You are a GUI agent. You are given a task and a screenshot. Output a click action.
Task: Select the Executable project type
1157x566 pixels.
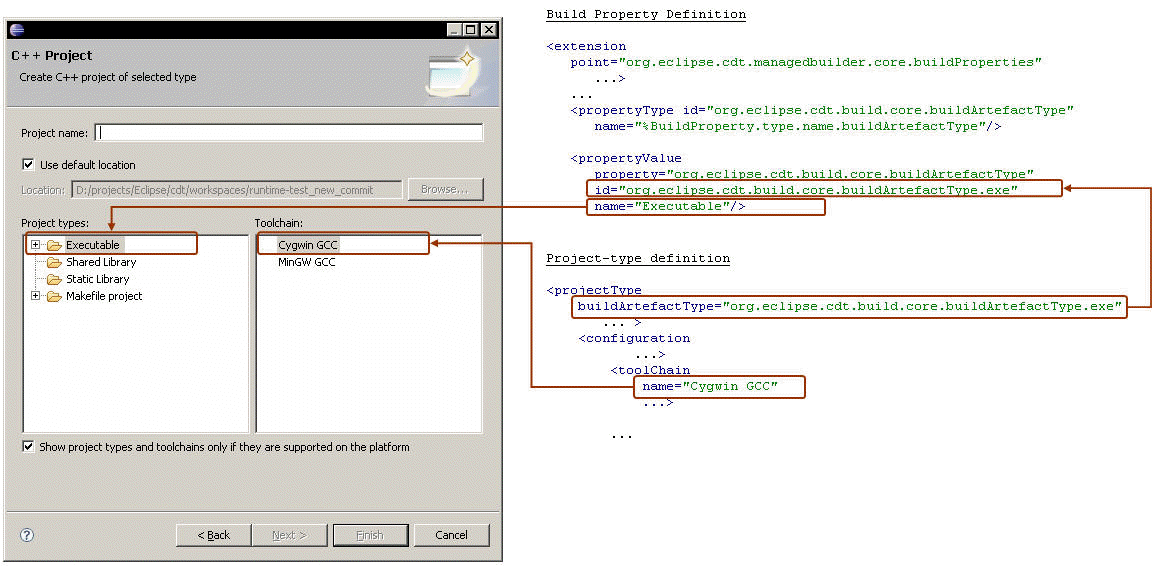click(x=92, y=244)
